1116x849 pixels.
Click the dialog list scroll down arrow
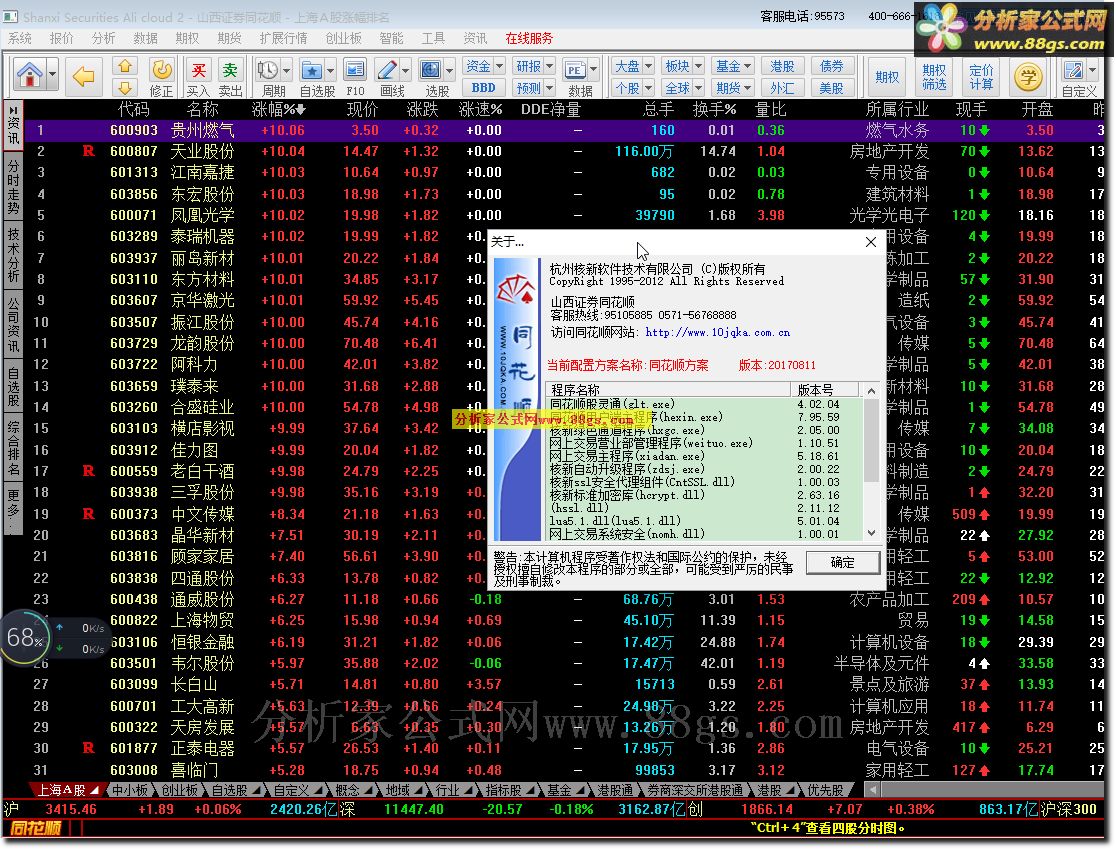point(871,533)
